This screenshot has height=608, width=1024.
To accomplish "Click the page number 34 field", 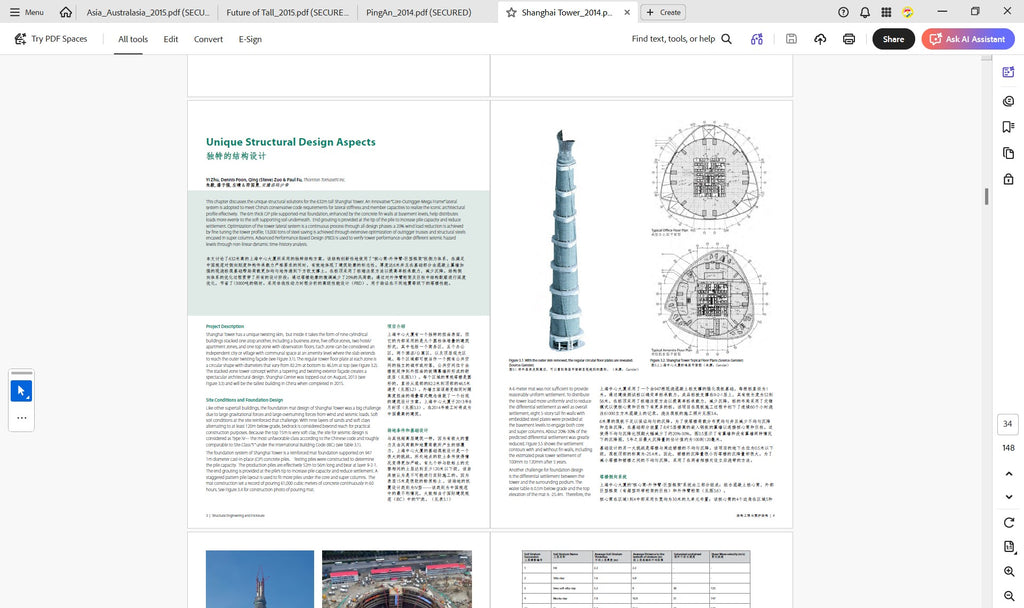I will (1008, 424).
